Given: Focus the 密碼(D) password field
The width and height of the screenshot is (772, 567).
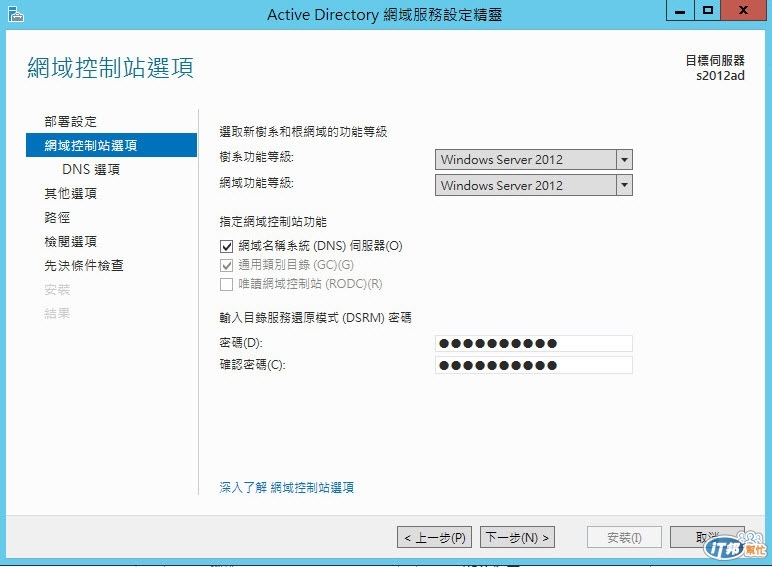Looking at the screenshot, I should point(534,344).
